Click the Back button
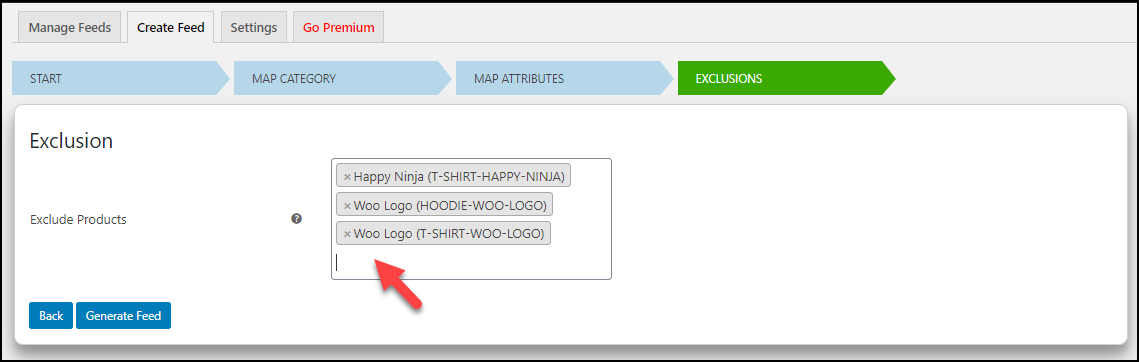 coord(51,315)
